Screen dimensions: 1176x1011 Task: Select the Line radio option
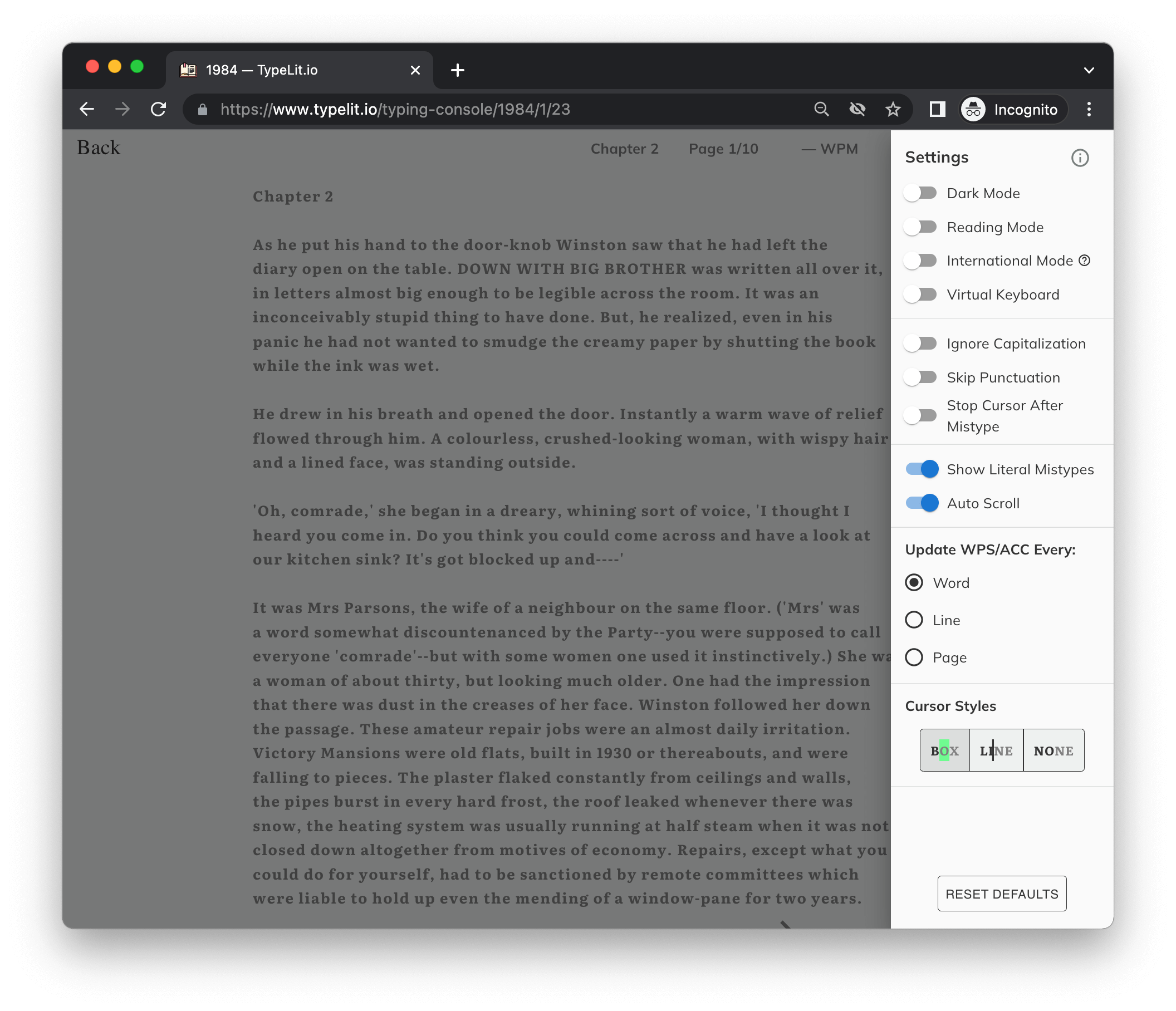coord(914,620)
